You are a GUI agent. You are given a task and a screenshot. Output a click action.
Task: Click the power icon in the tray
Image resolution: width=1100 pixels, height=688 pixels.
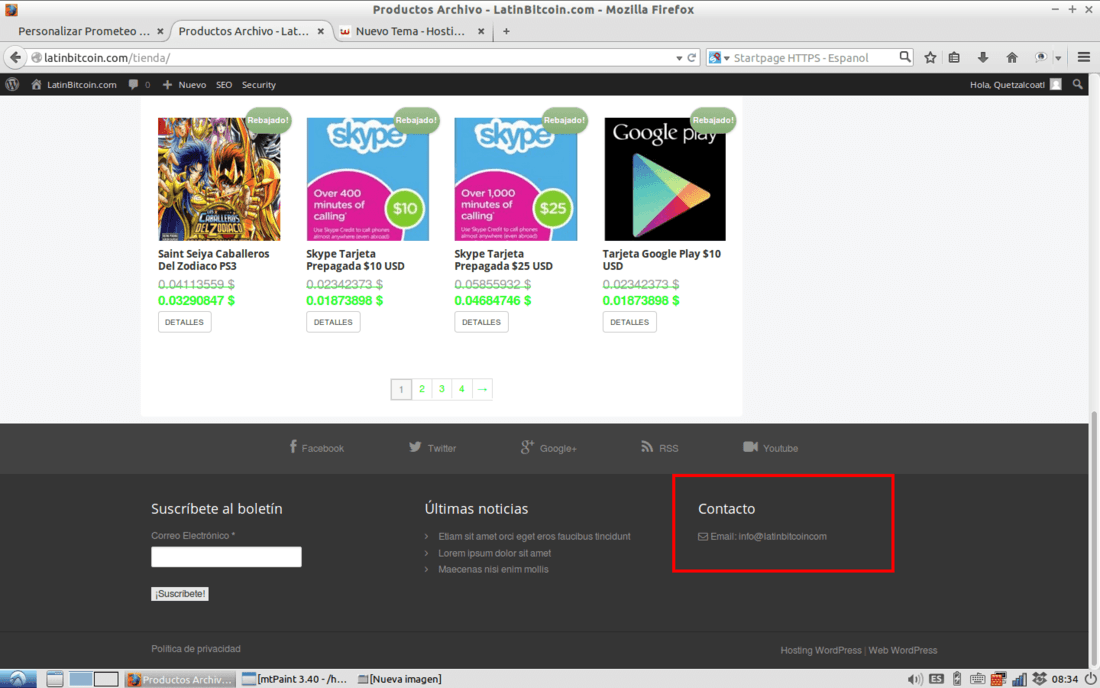click(1091, 679)
